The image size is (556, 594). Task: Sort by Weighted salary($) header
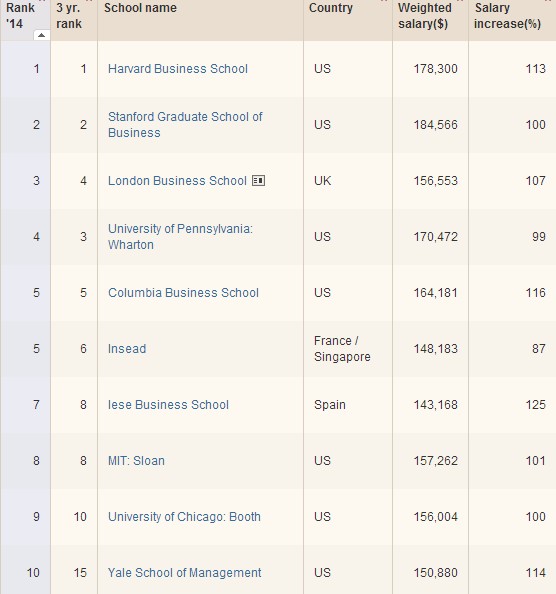(425, 16)
